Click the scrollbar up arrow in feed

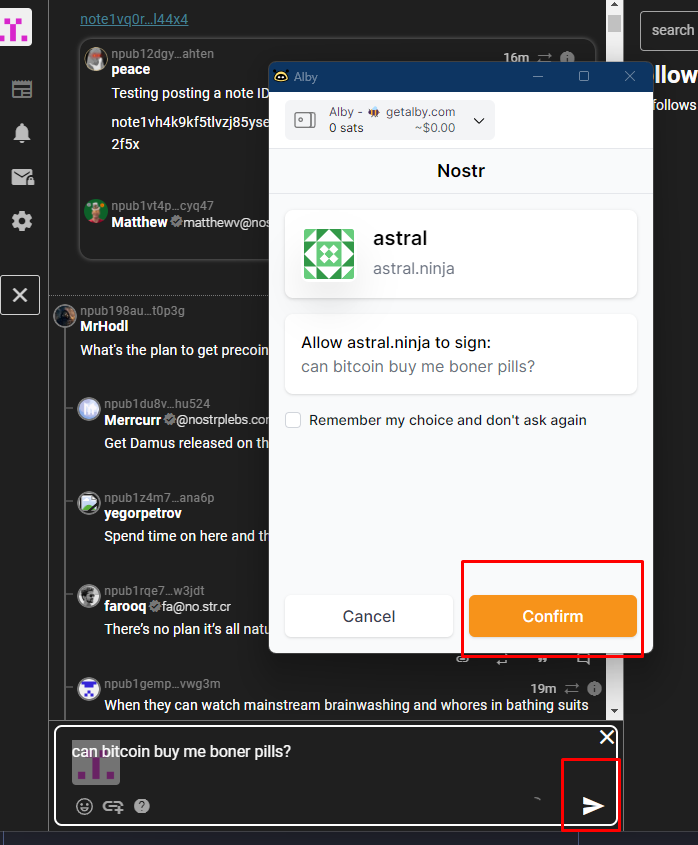tap(614, 4)
